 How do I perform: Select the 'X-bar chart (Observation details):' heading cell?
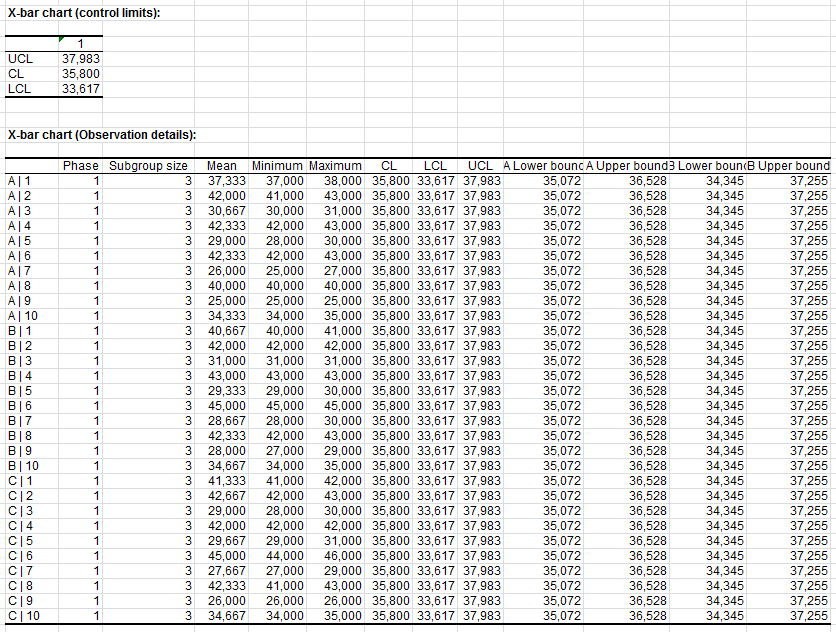point(101,135)
